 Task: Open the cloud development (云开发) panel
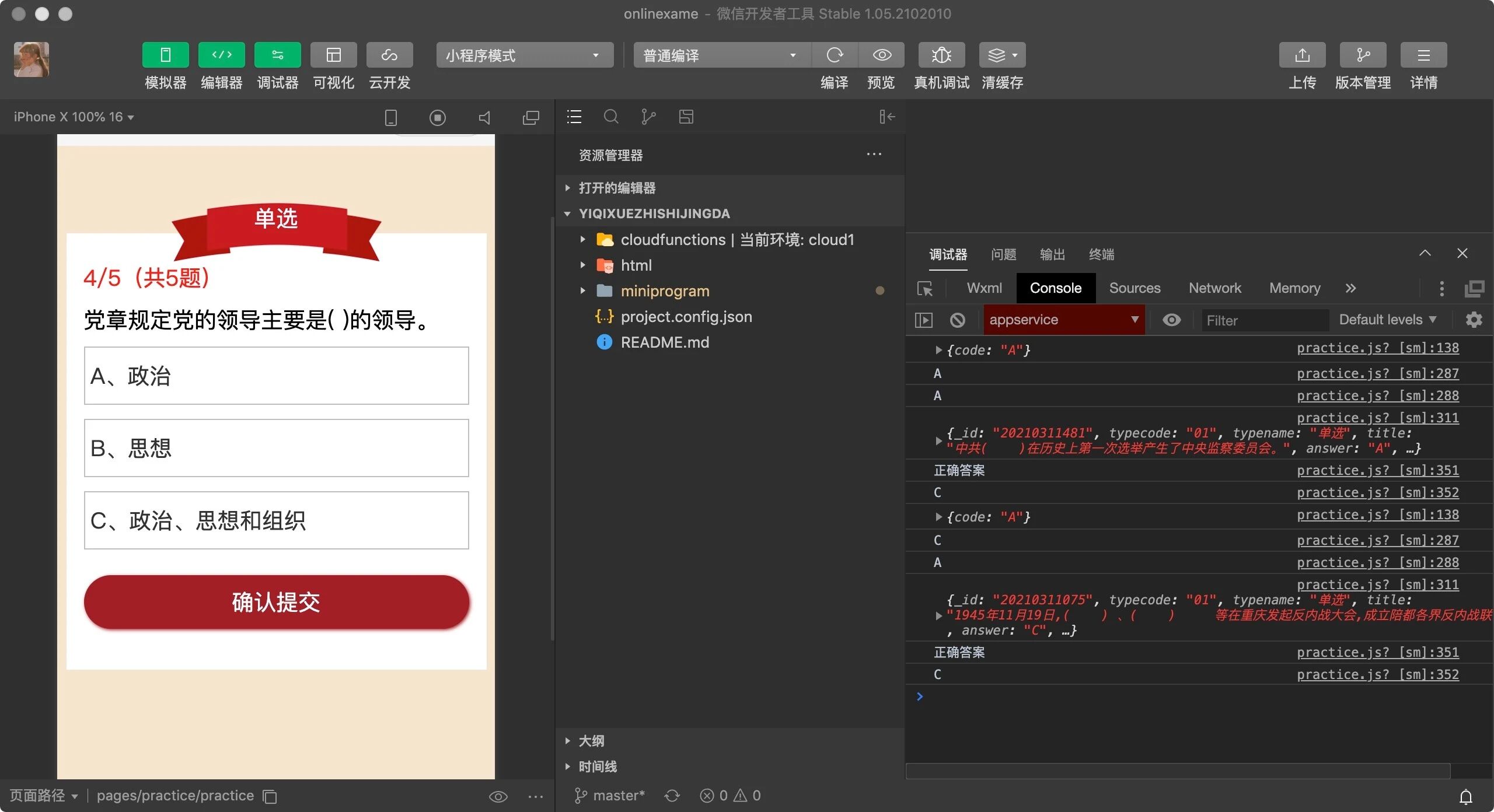click(389, 55)
